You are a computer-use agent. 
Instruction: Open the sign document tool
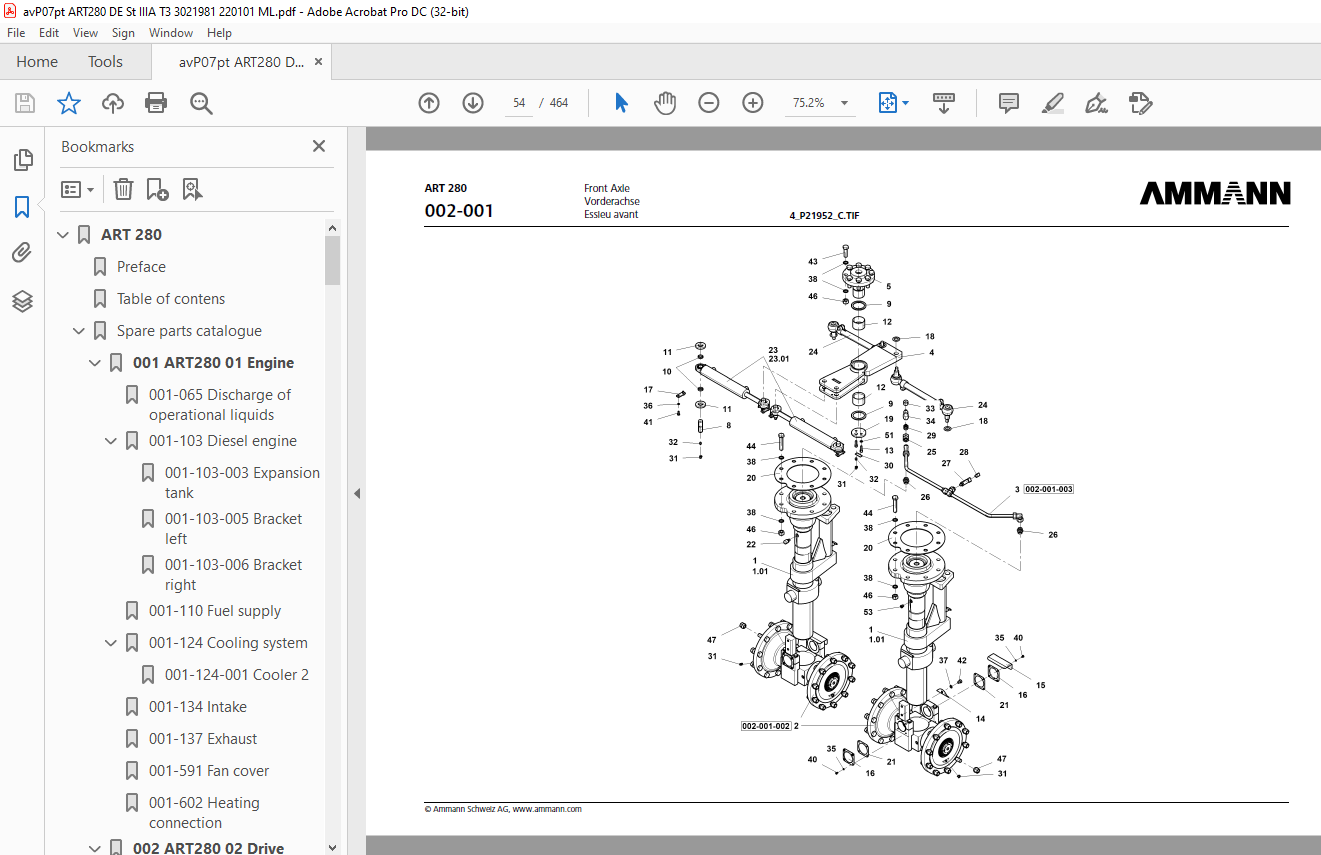tap(1096, 103)
